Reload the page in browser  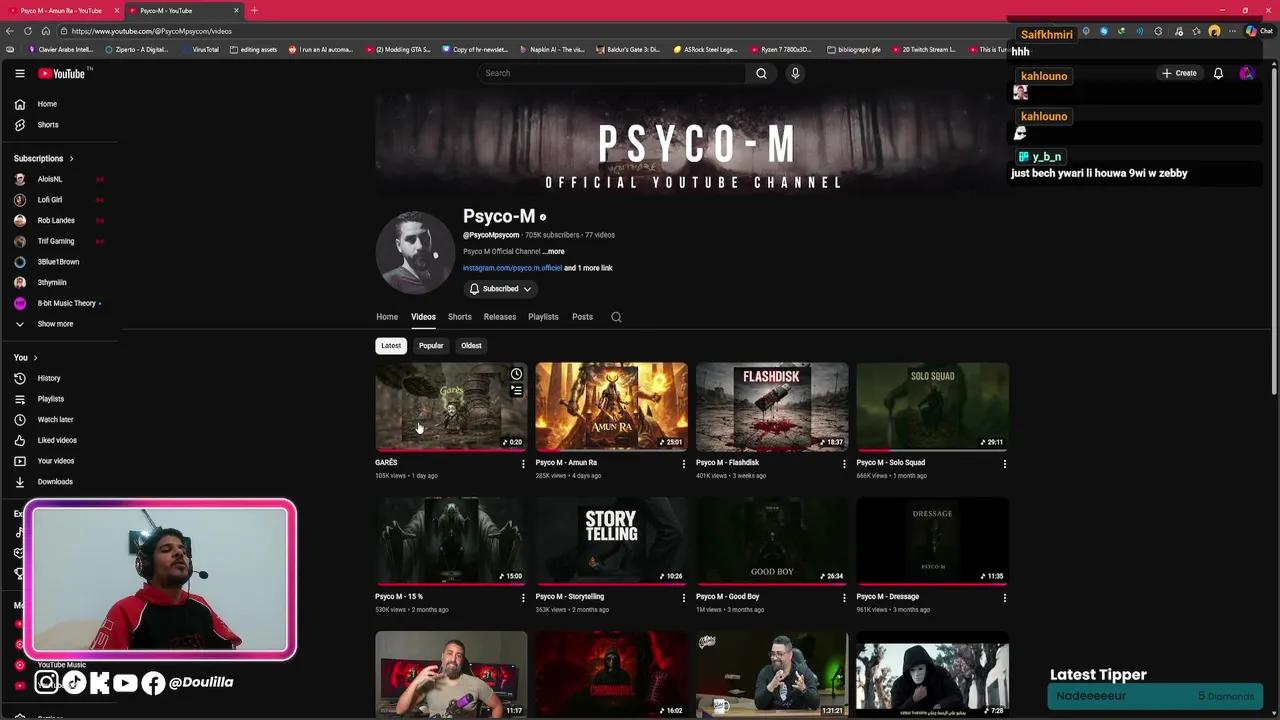coord(27,31)
